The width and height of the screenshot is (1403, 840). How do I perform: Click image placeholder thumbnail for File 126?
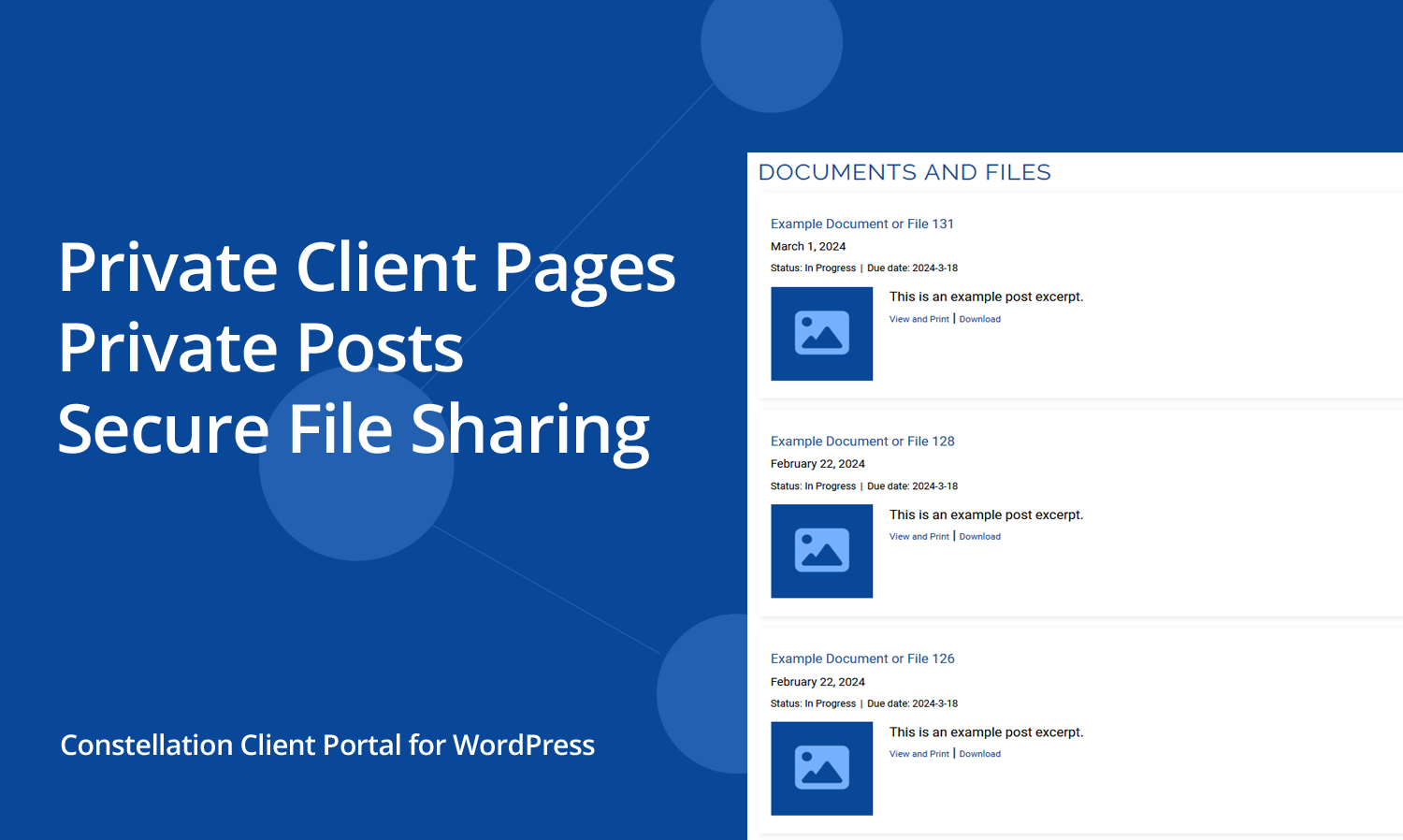821,769
